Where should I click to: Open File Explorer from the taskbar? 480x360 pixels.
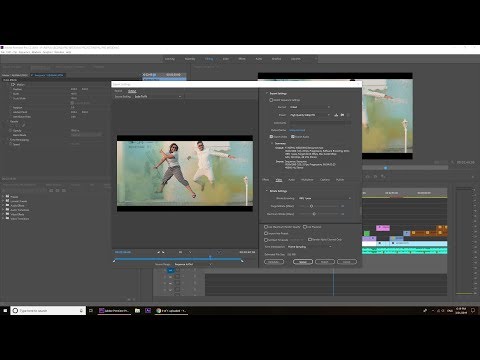[137, 310]
